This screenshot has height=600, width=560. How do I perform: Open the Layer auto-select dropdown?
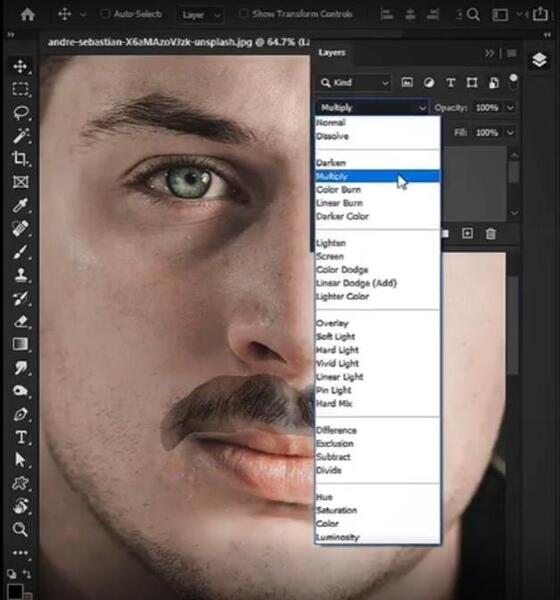pyautogui.click(x=200, y=15)
